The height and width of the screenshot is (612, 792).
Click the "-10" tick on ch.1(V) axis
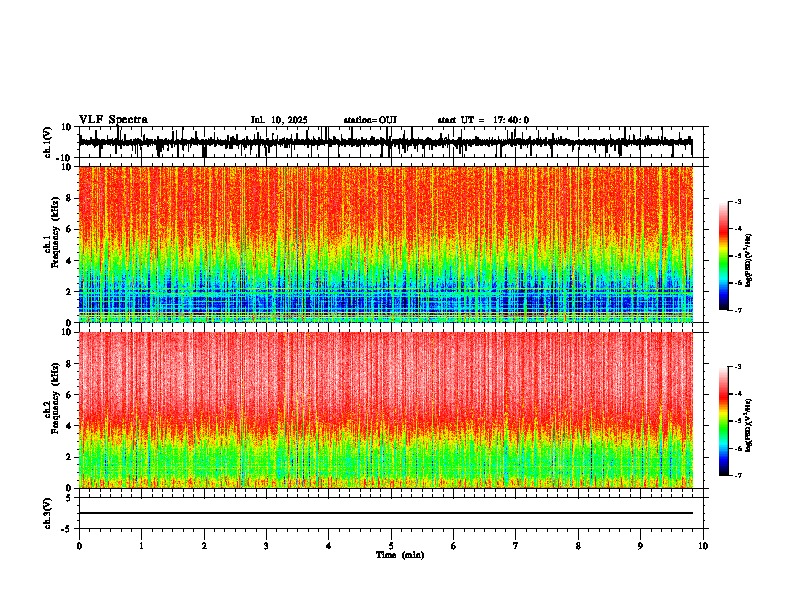[65, 158]
